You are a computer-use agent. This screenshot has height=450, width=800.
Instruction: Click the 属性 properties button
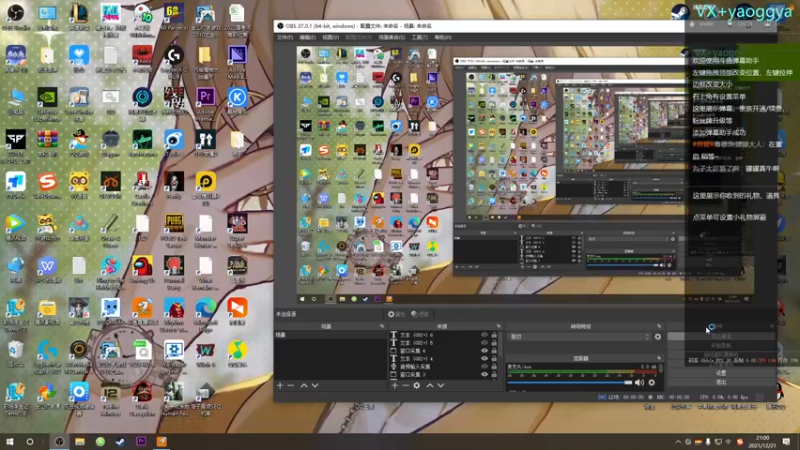[396, 314]
